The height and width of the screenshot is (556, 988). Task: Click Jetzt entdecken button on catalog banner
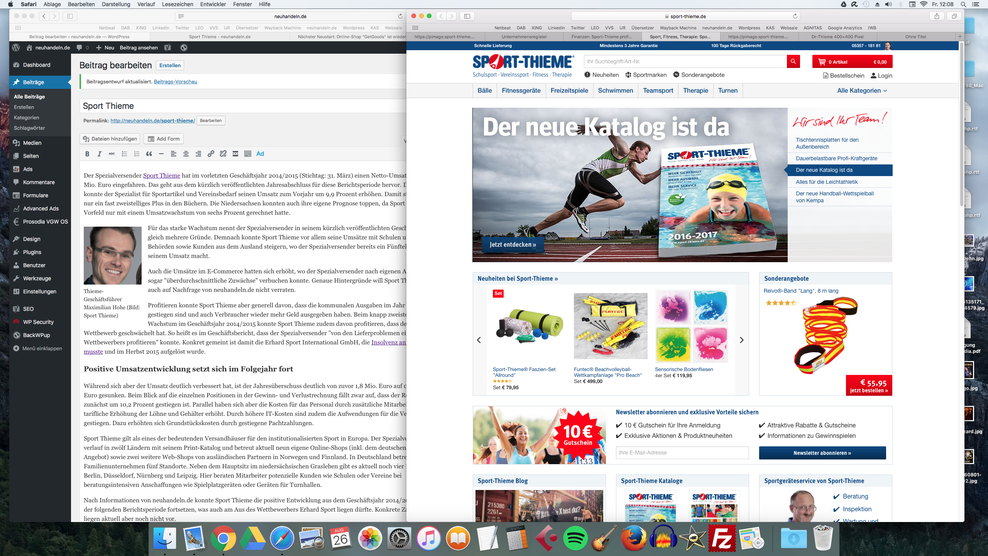(x=513, y=244)
